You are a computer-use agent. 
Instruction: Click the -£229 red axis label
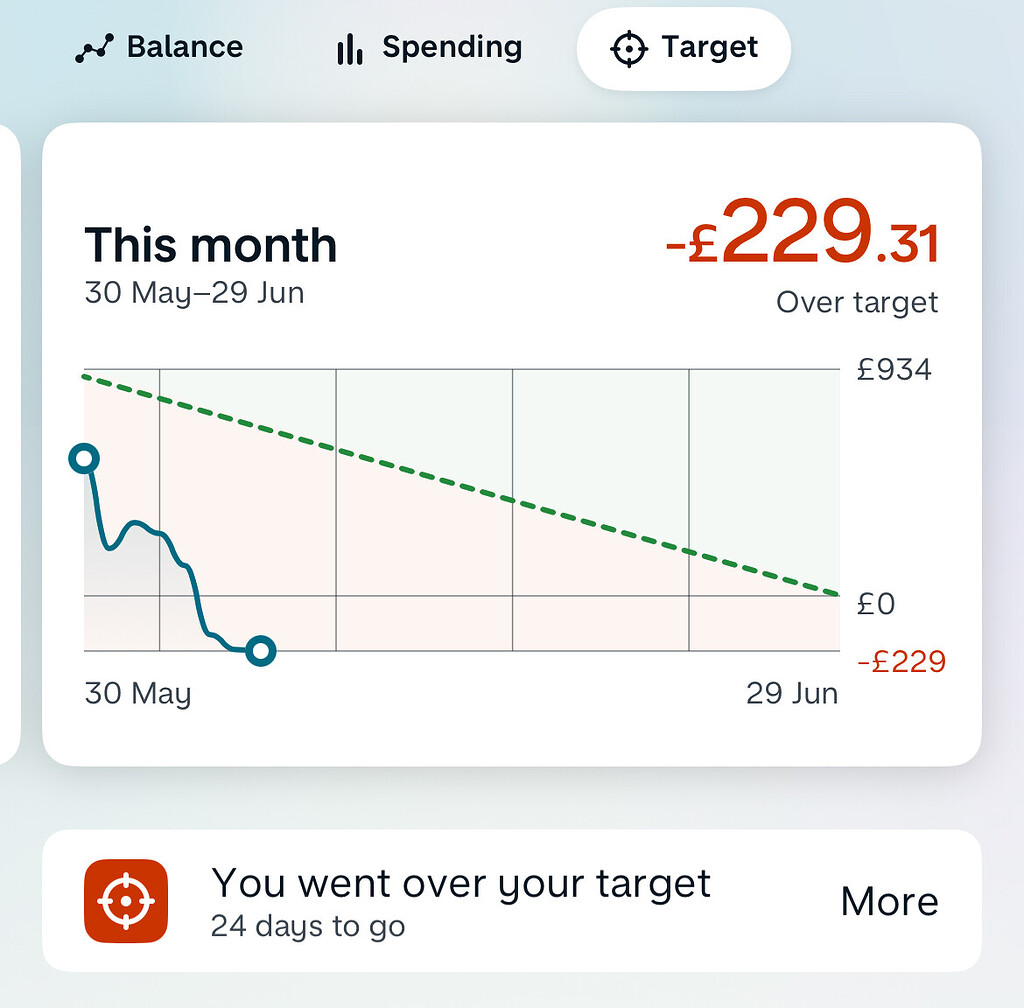(901, 661)
